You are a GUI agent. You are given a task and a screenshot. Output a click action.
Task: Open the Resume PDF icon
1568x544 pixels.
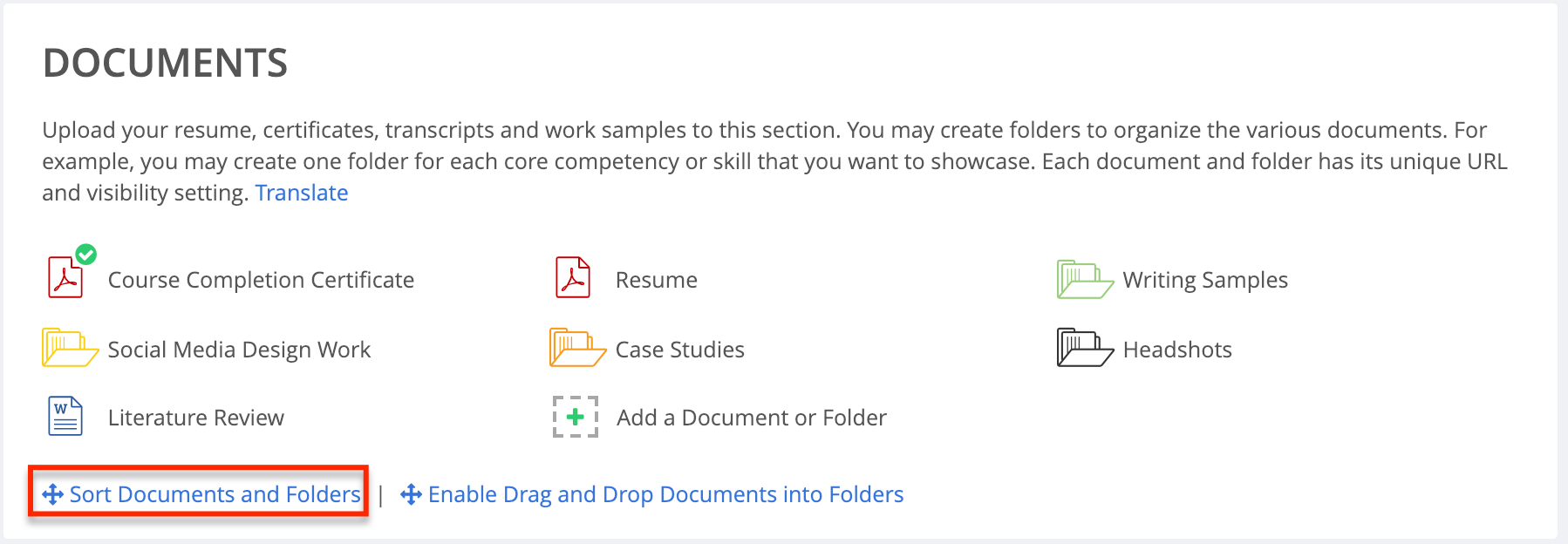point(573,278)
